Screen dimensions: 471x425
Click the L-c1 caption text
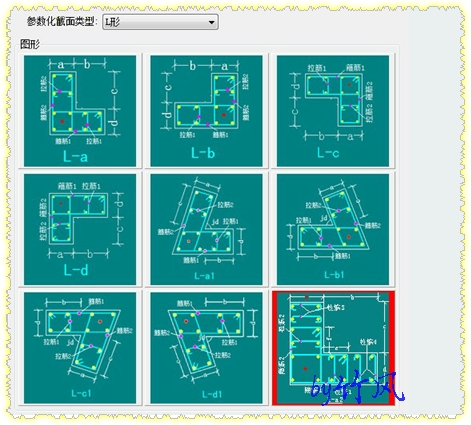coord(81,393)
